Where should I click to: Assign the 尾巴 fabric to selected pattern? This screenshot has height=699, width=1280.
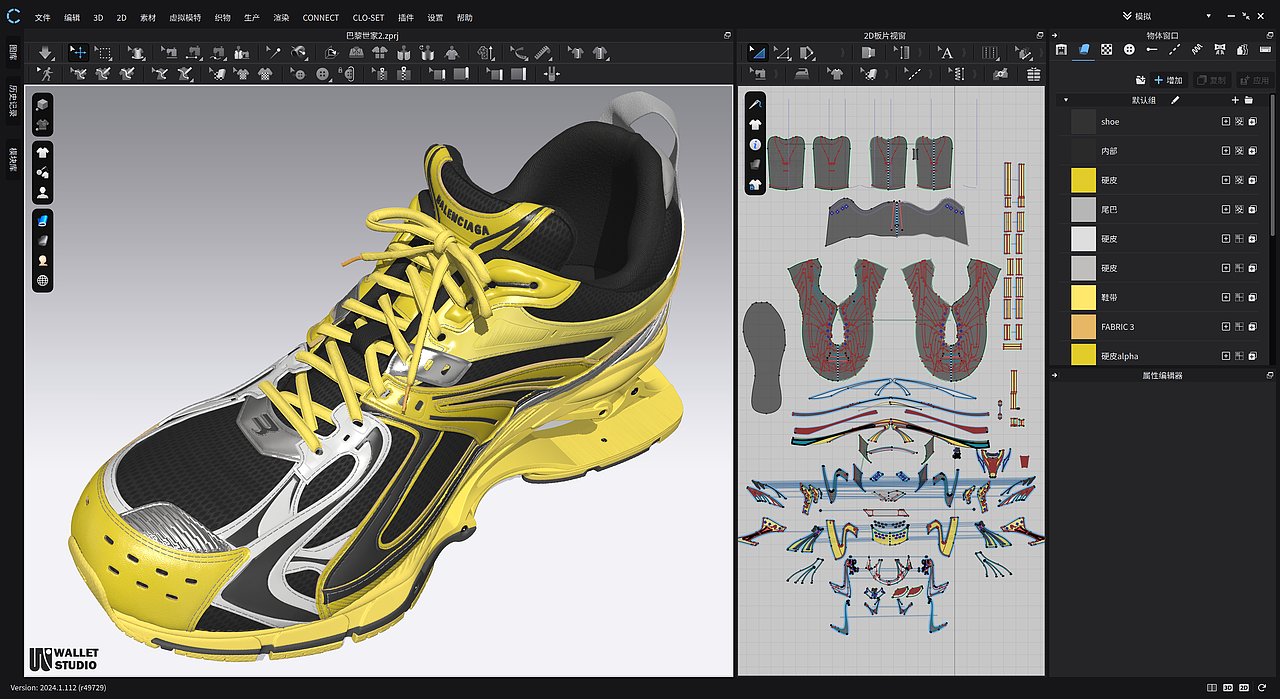1226,209
